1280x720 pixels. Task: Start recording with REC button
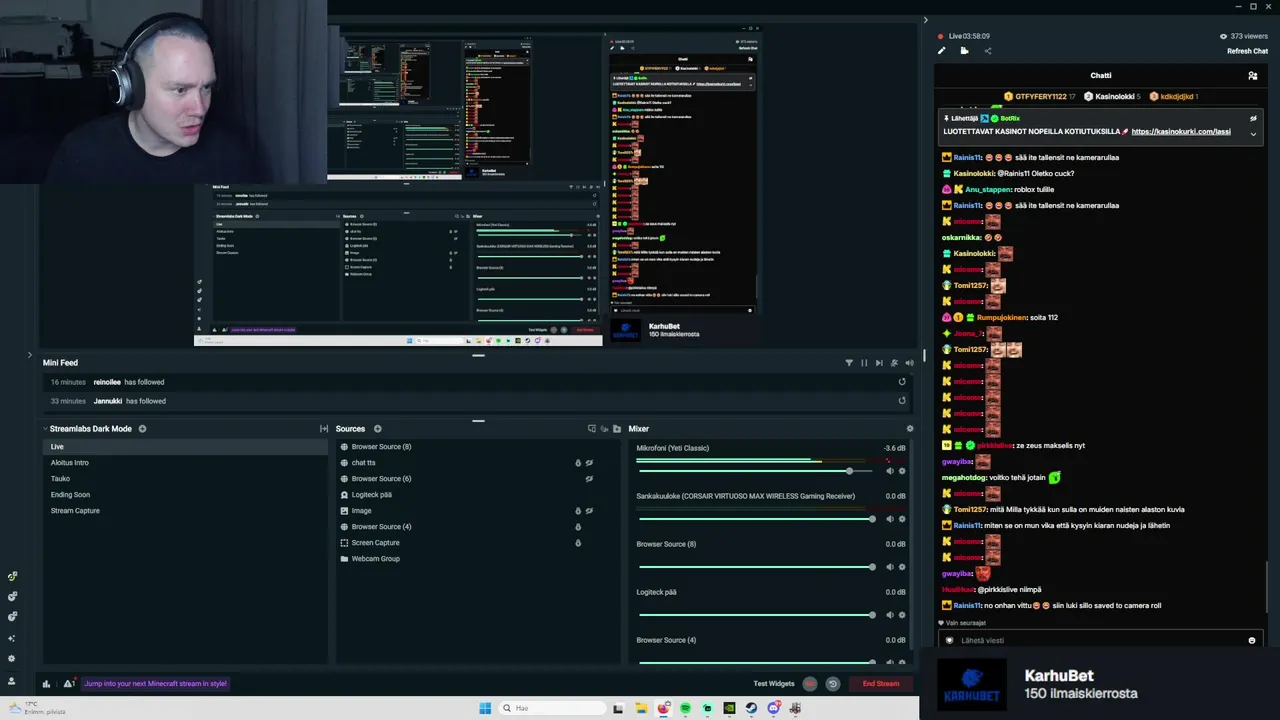click(x=810, y=684)
